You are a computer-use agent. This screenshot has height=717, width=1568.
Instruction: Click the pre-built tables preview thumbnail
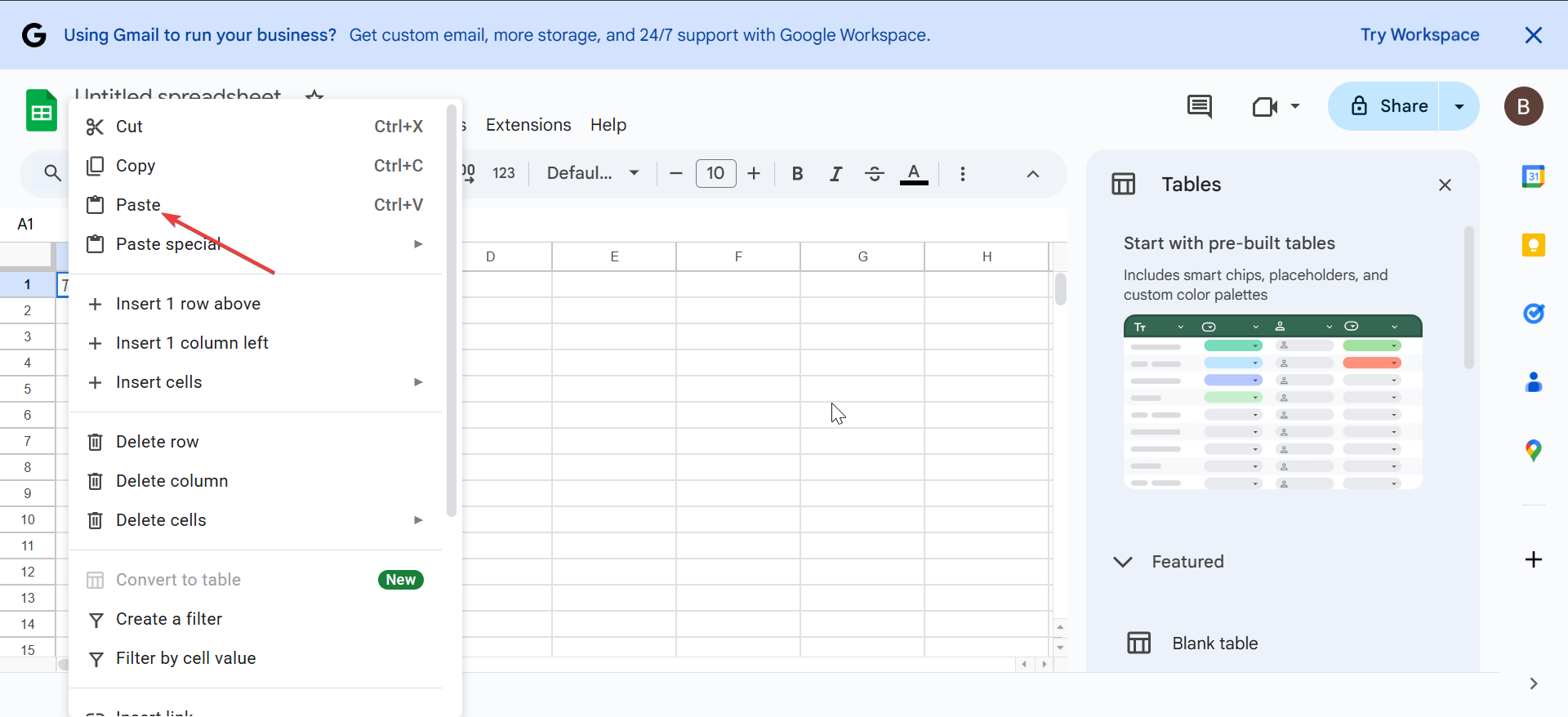pyautogui.click(x=1273, y=402)
